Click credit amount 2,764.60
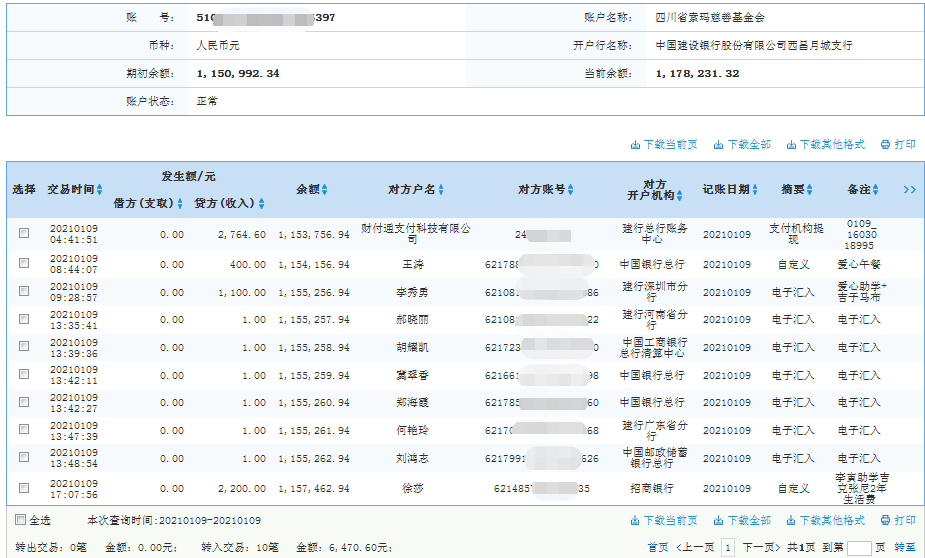Screen dimensions: 925x558 (242, 234)
